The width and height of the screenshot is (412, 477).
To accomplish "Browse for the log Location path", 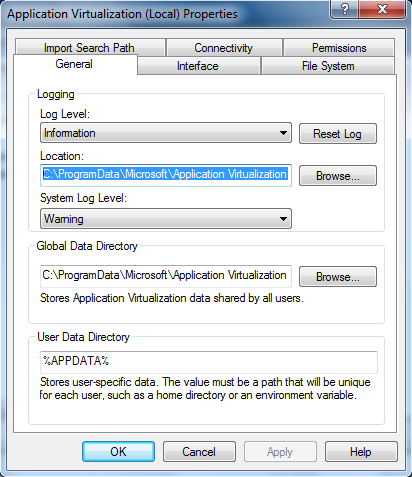I will point(338,176).
